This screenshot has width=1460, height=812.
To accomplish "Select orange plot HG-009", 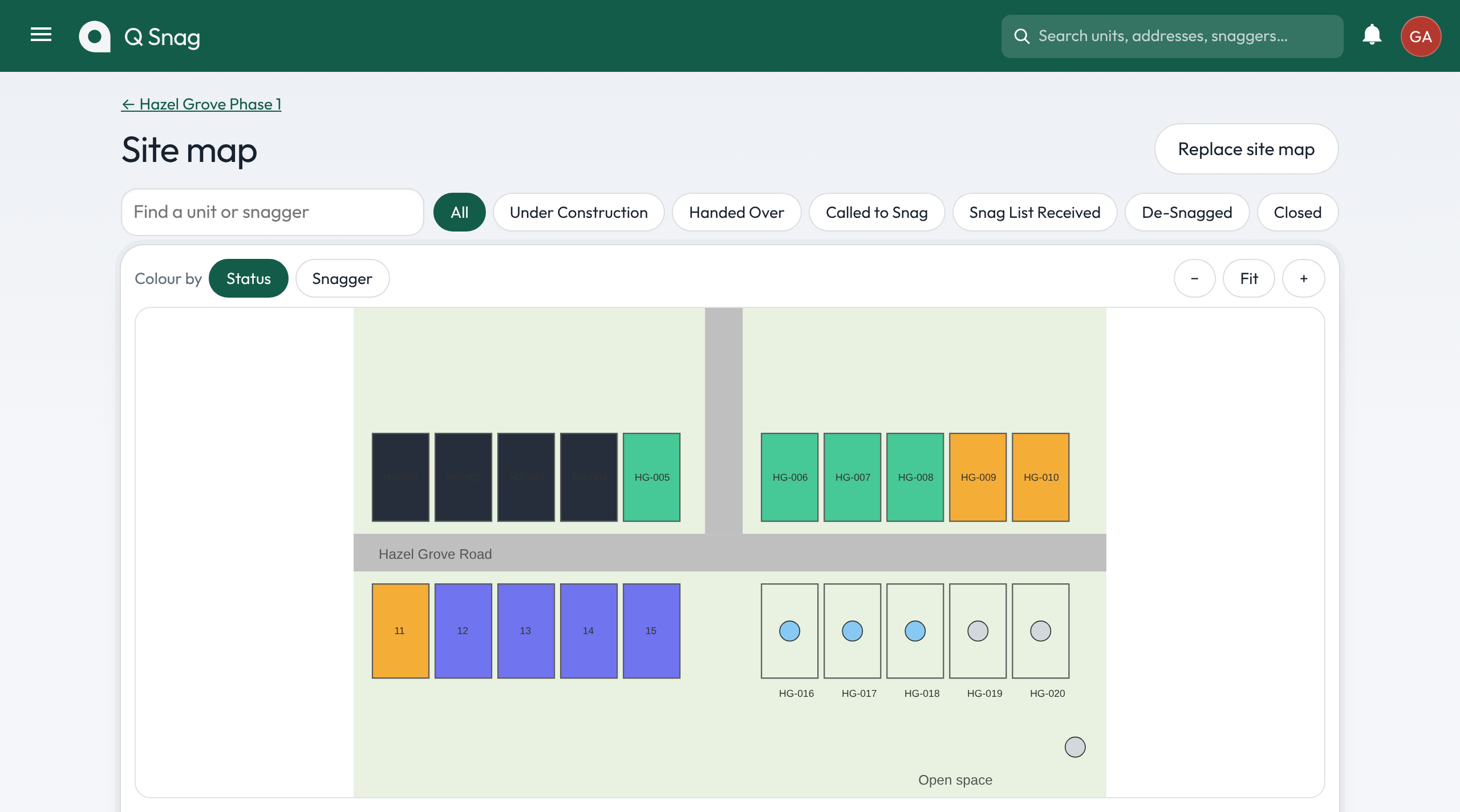I will [978, 477].
